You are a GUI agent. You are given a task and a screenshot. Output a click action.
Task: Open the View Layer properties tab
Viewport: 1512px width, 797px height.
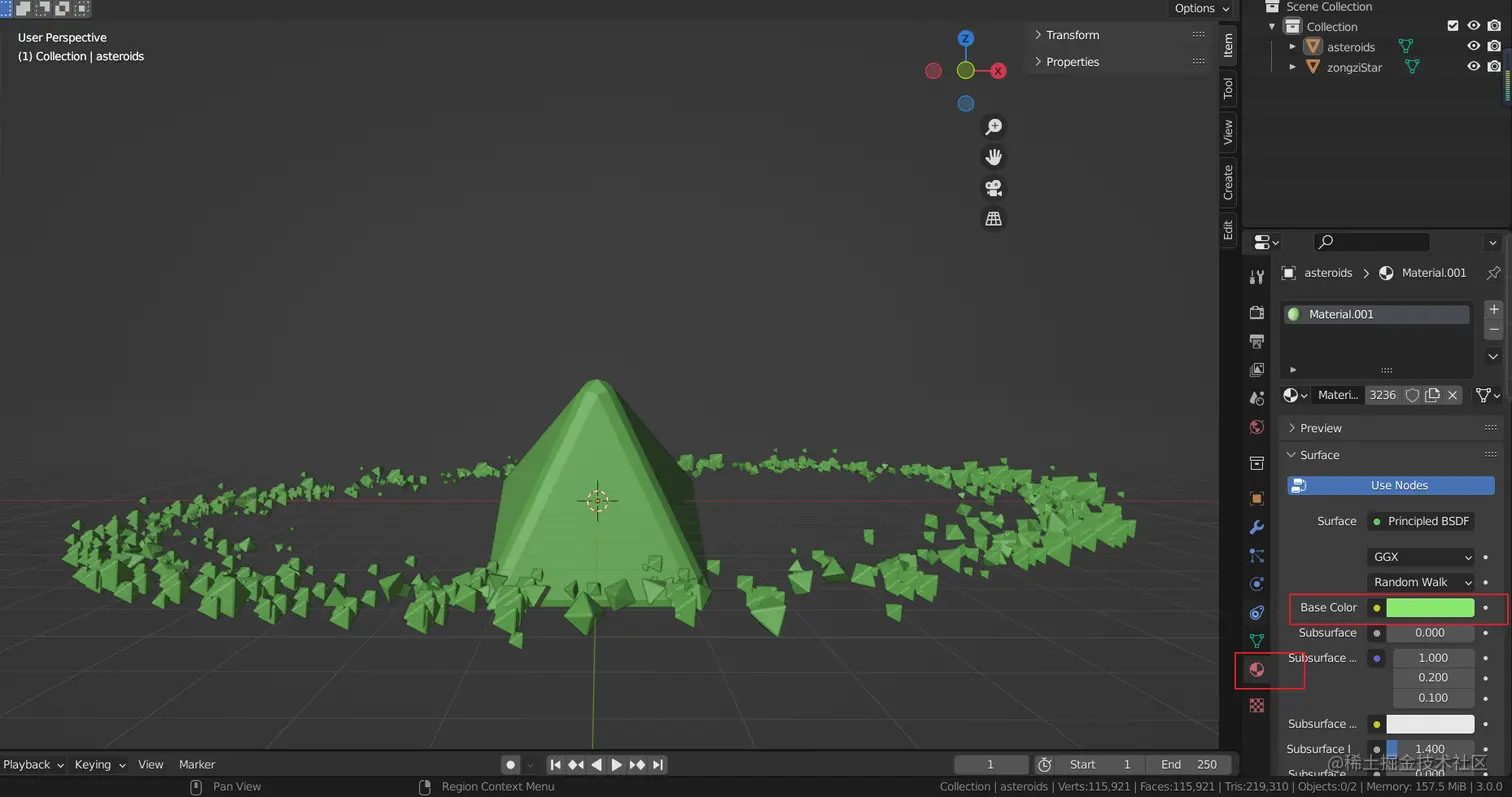pyautogui.click(x=1257, y=370)
